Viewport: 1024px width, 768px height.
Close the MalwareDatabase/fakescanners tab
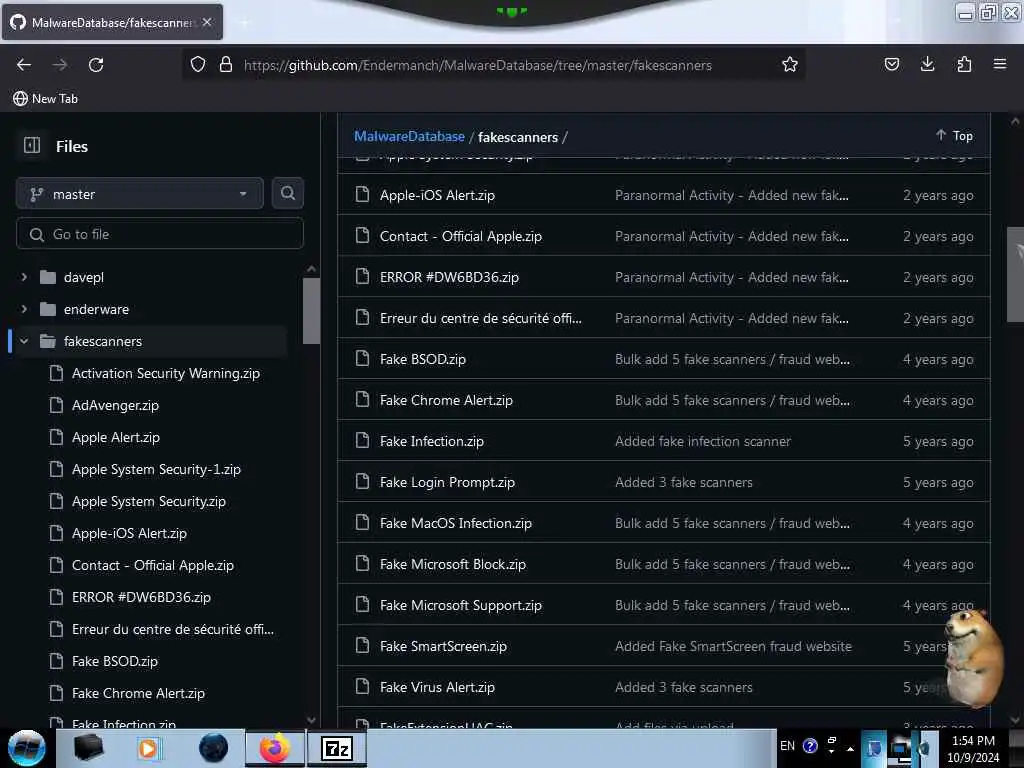(207, 22)
